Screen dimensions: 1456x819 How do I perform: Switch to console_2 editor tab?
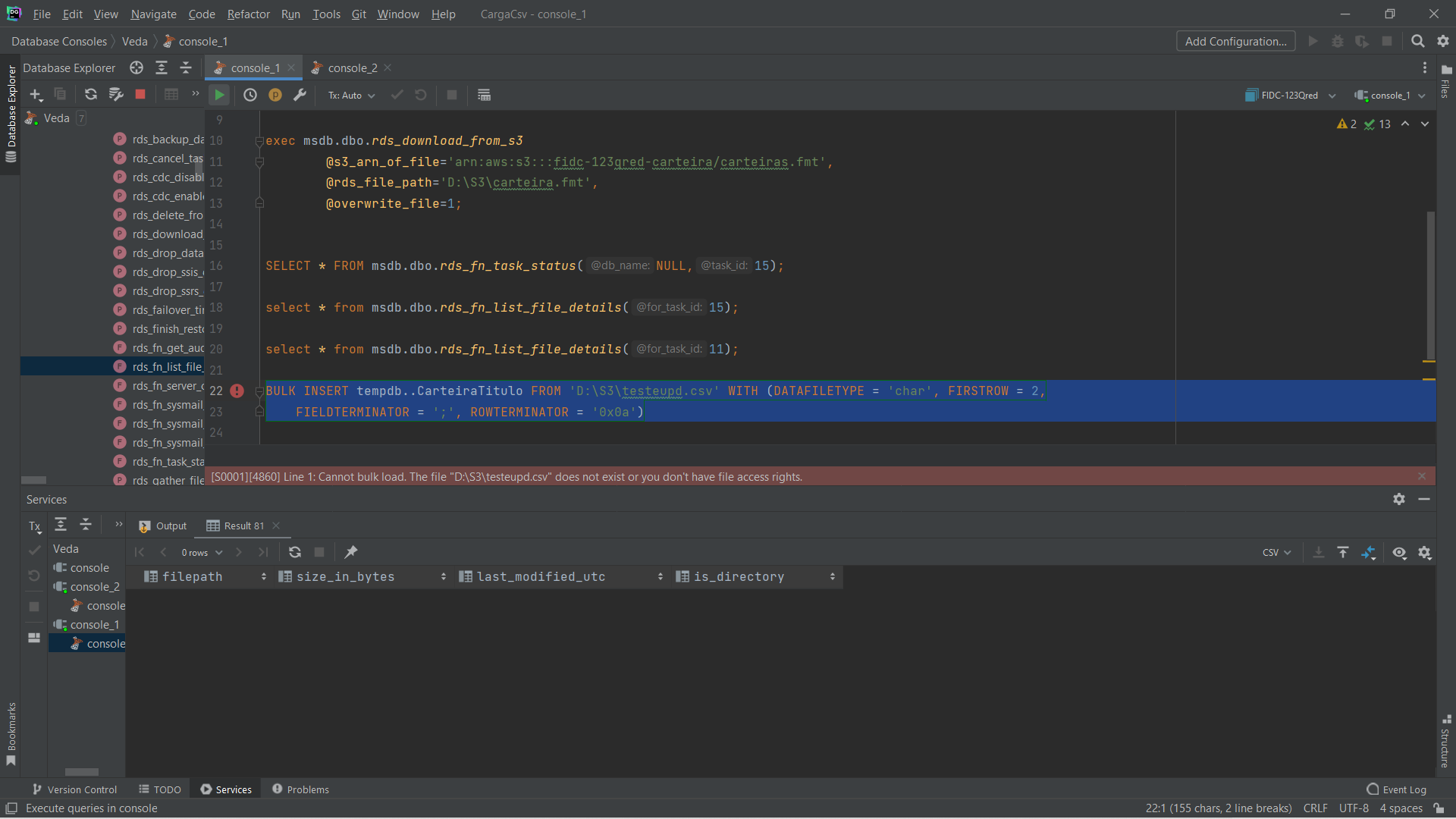[x=352, y=67]
